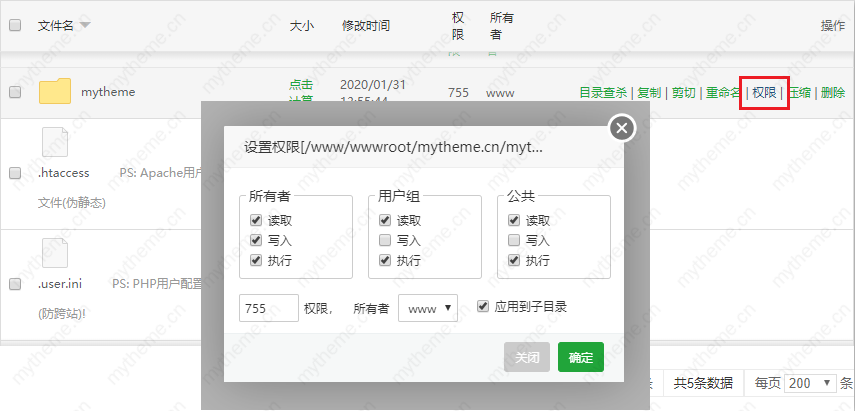Select all files header checkbox

[15, 25]
